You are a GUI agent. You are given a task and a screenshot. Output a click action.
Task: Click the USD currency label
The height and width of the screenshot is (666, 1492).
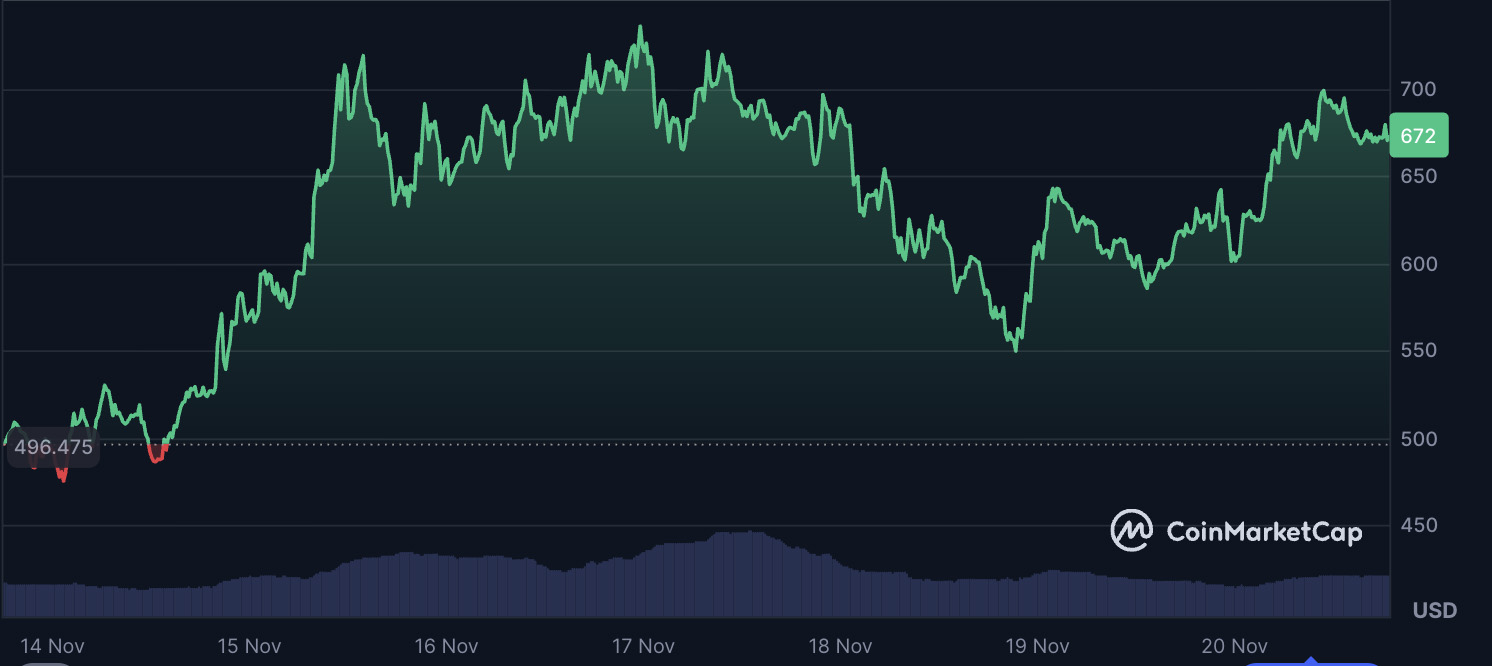point(1434,610)
